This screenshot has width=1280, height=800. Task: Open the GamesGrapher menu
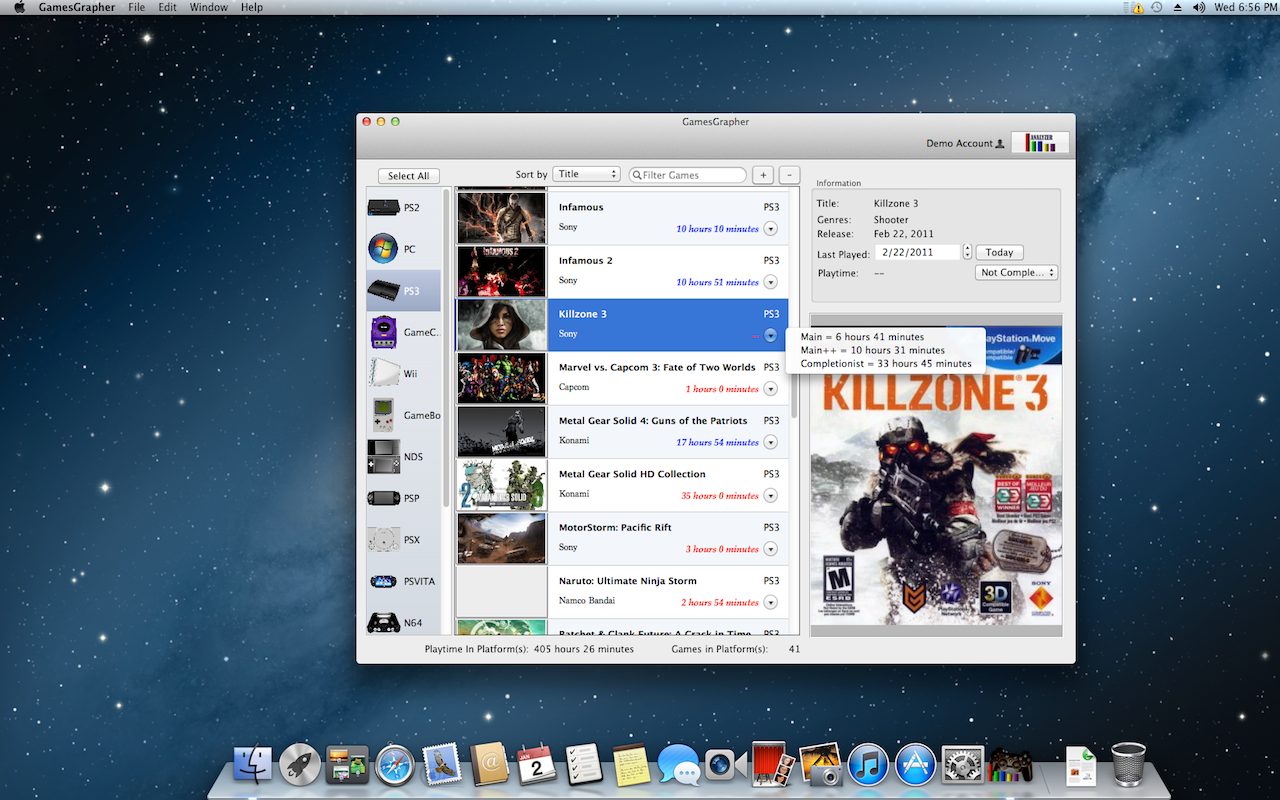pos(76,7)
